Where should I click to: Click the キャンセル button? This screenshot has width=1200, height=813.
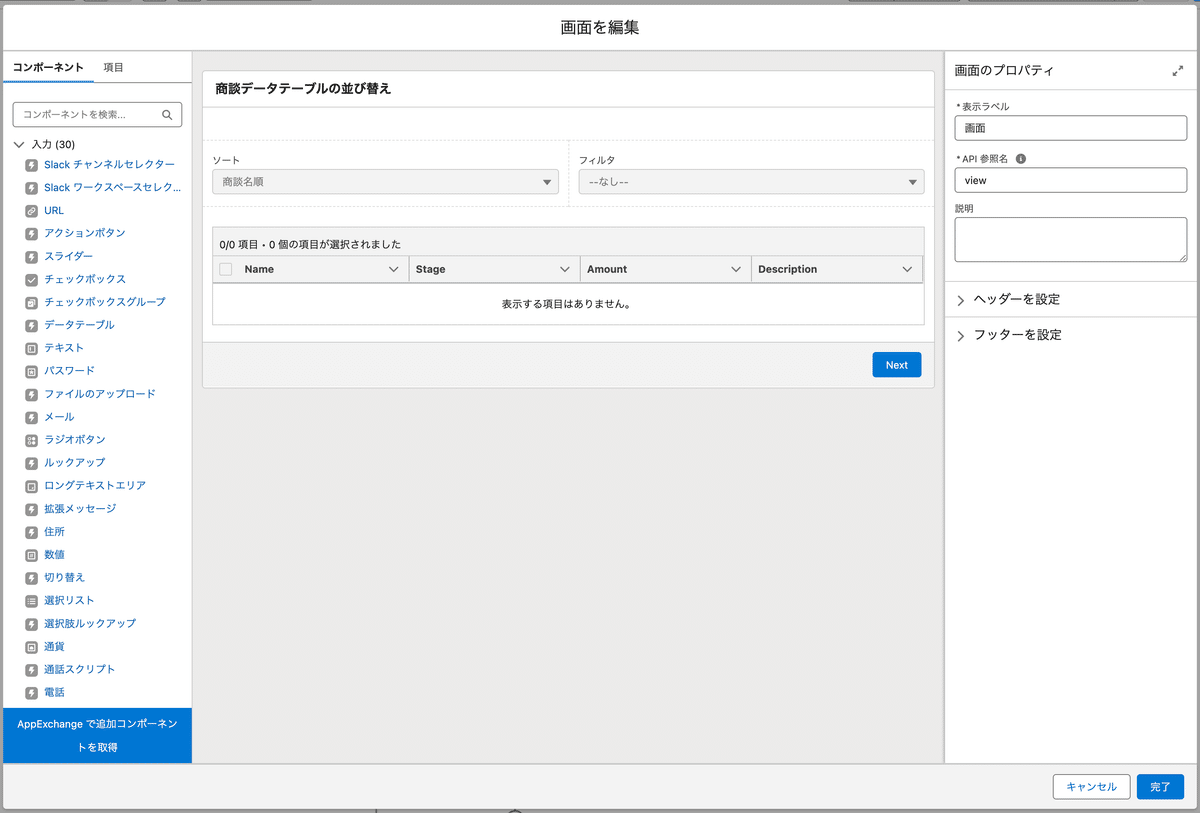point(1091,787)
